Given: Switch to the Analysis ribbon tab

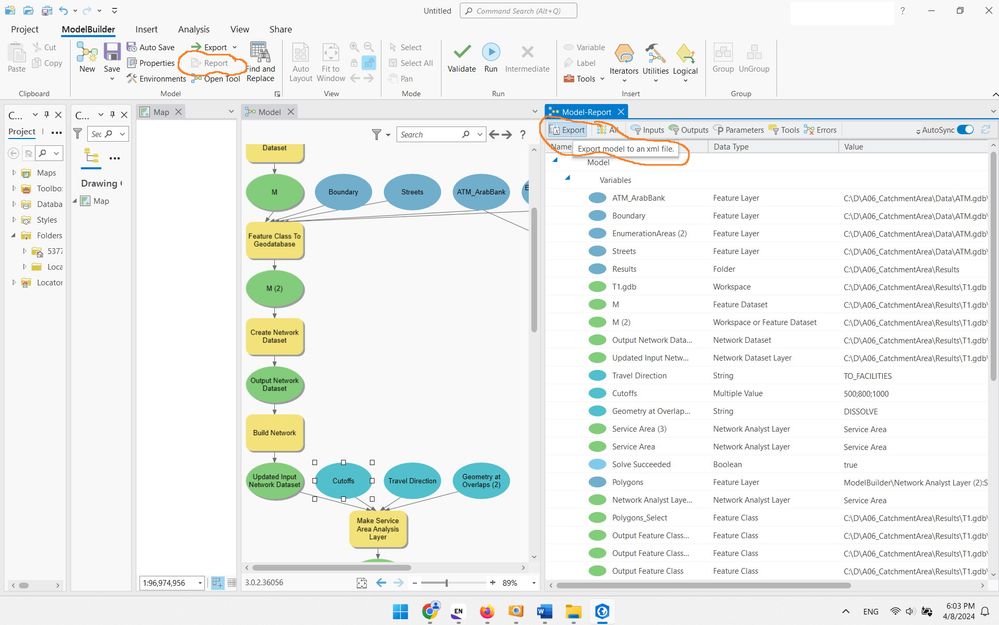Looking at the screenshot, I should [x=194, y=29].
